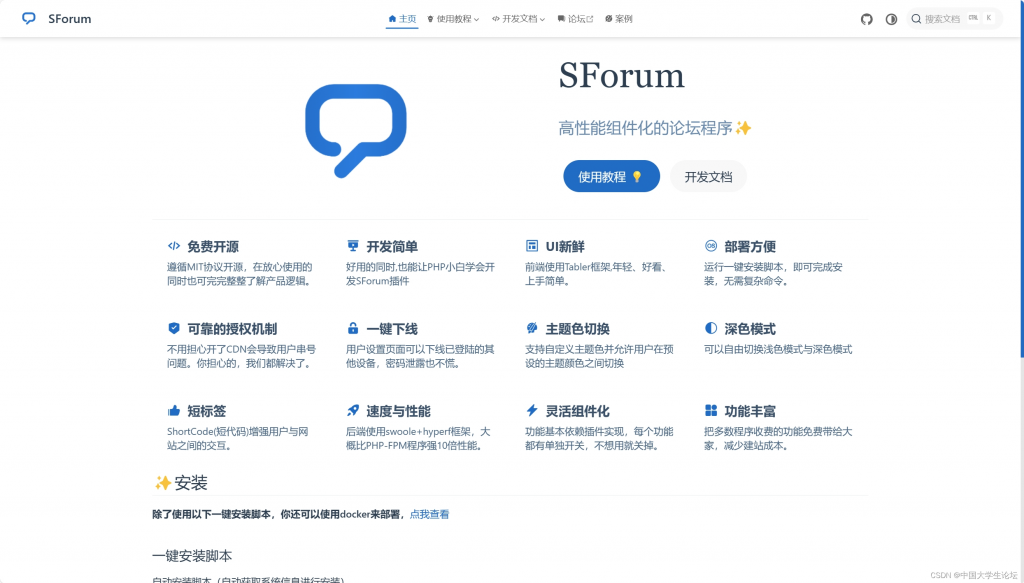Click the 深色模式 feature heading
Image resolution: width=1024 pixels, height=583 pixels.
750,329
